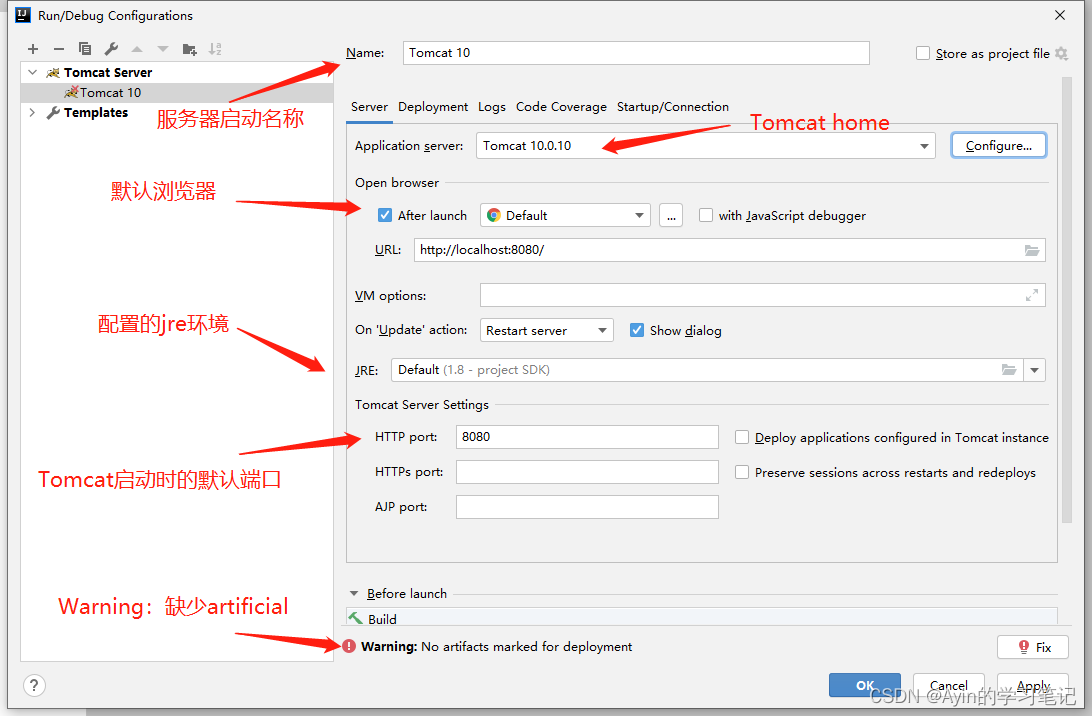This screenshot has width=1092, height=716.
Task: Open JRE dropdown arrow
Action: coord(1034,370)
